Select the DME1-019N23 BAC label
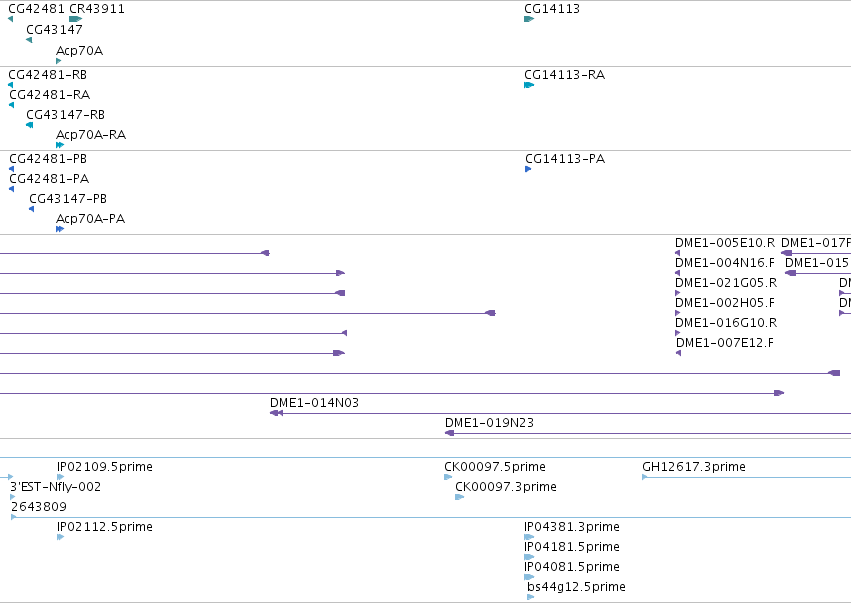This screenshot has height=603, width=851. [x=490, y=423]
